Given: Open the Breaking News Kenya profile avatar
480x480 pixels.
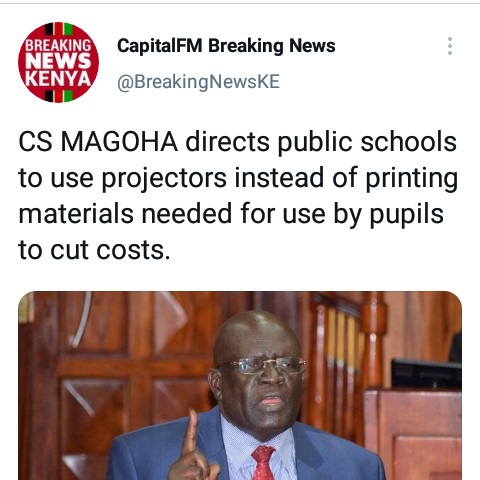Looking at the screenshot, I should (x=59, y=62).
